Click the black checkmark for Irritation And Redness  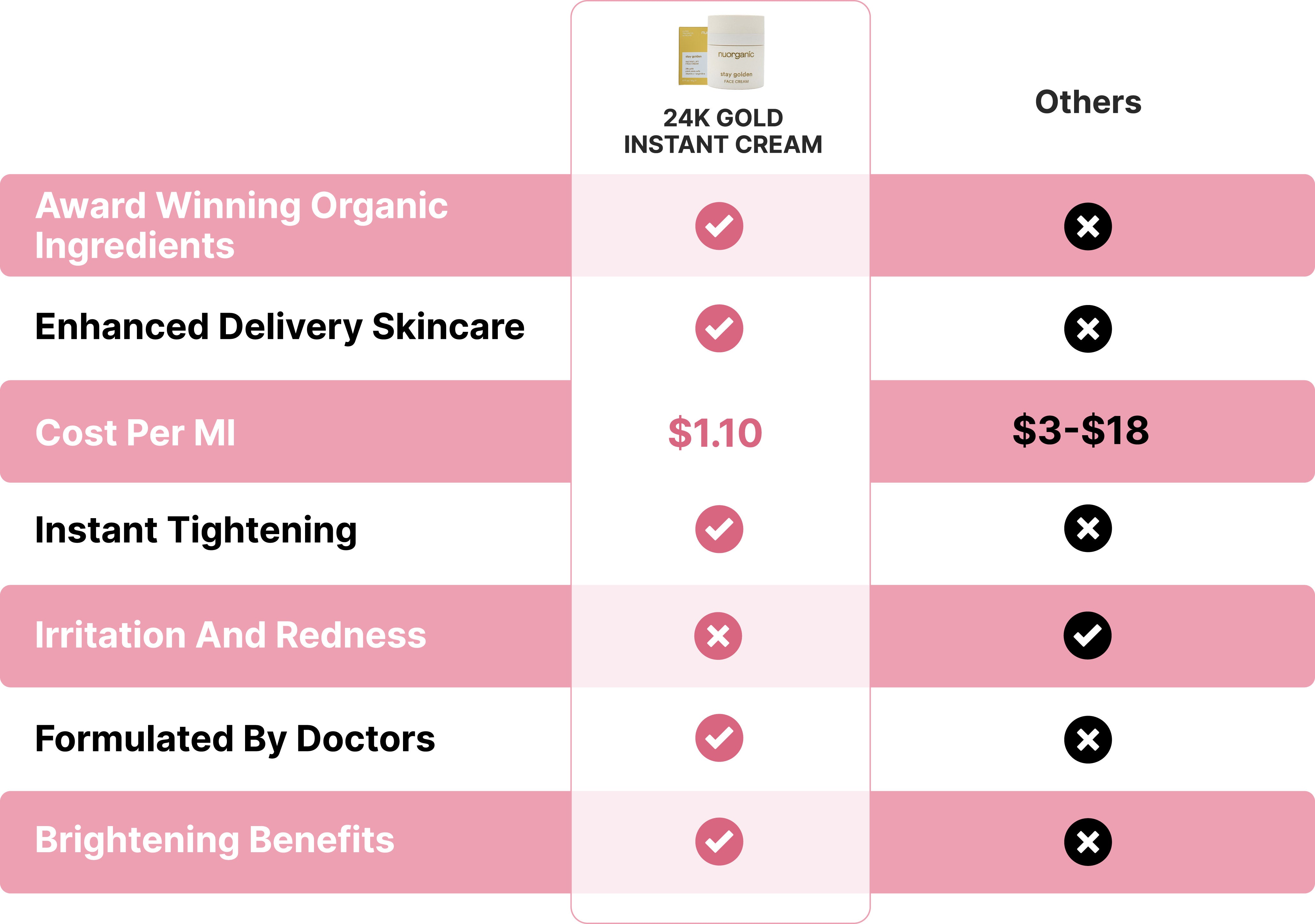1087,635
